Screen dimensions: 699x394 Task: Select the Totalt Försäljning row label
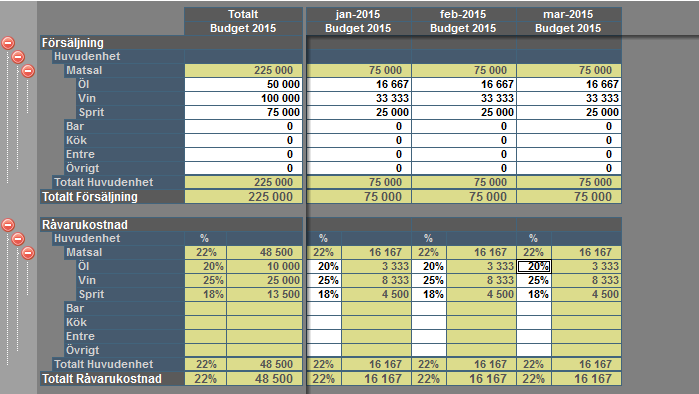tap(90, 197)
